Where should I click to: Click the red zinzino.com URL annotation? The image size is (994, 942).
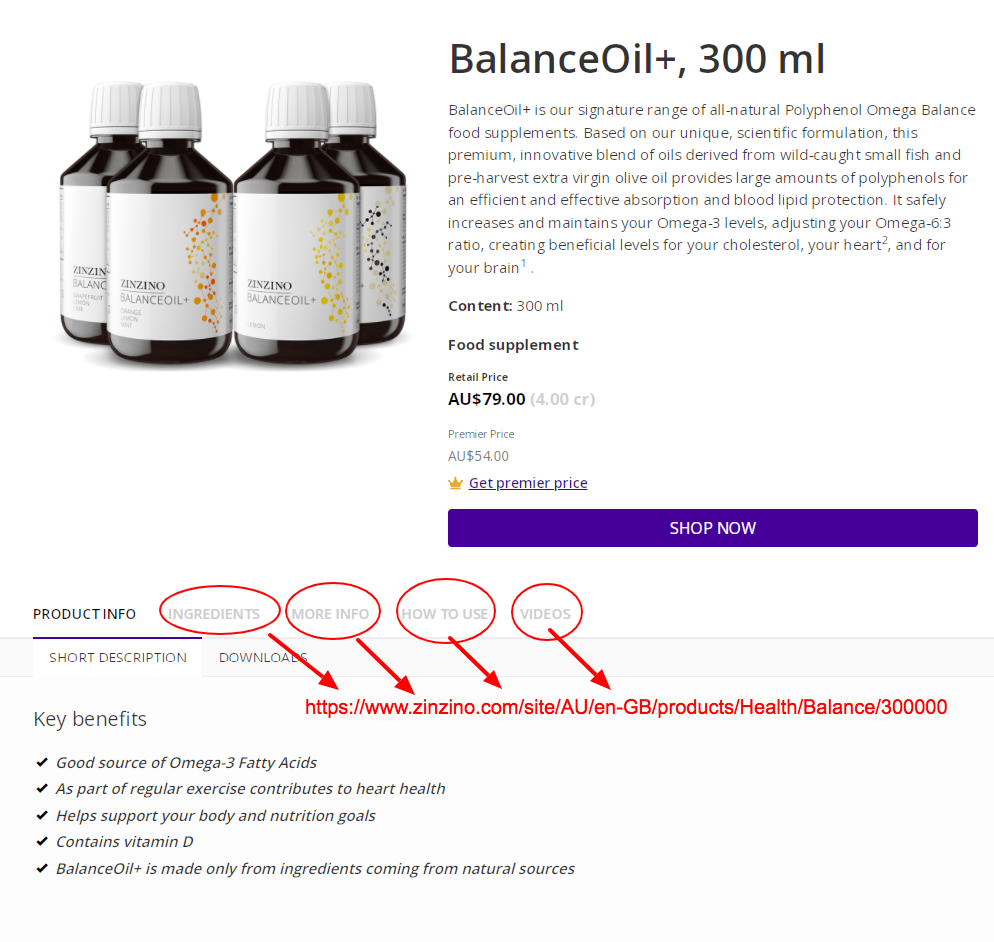click(x=626, y=707)
